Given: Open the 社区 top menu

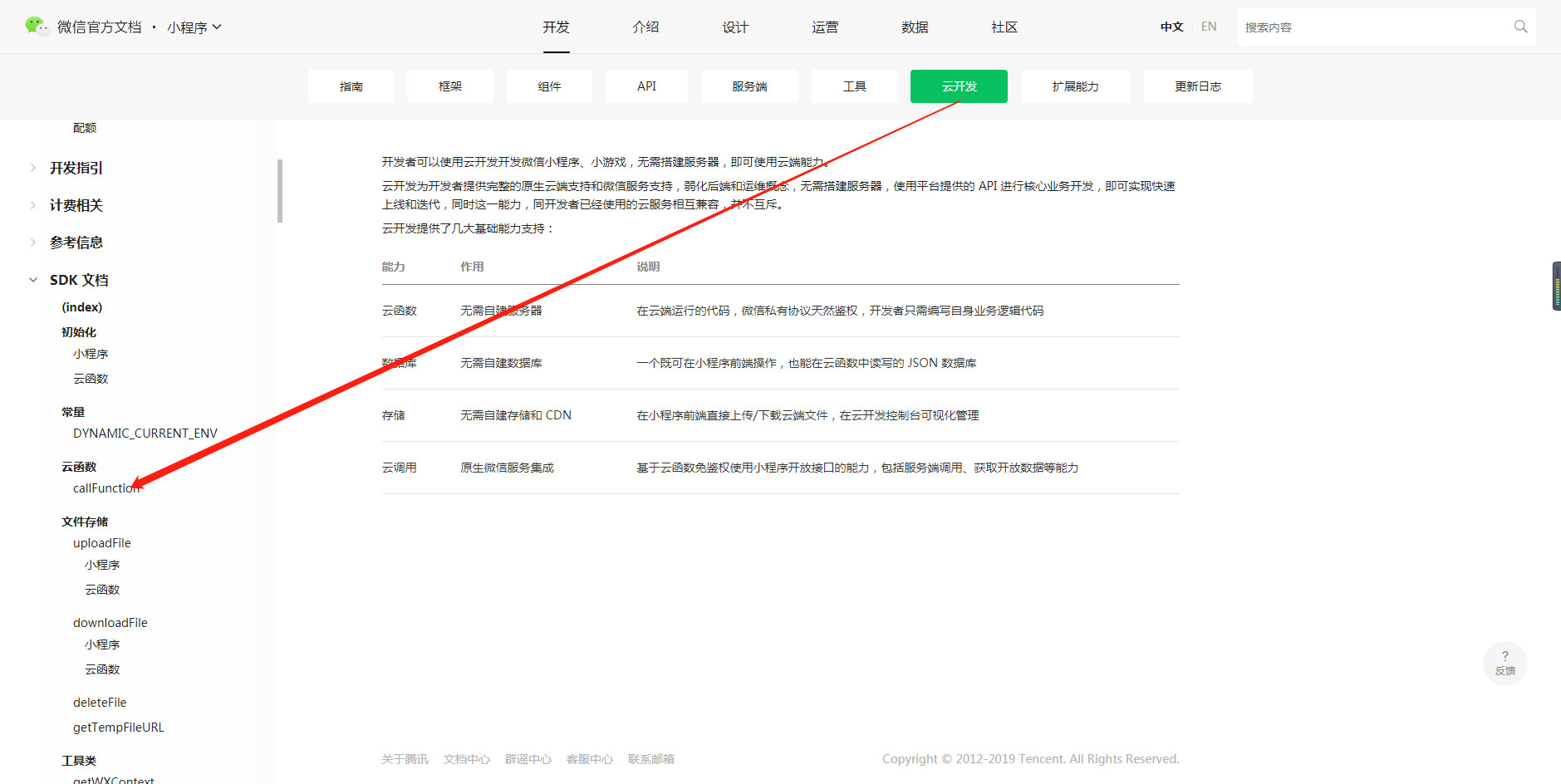Looking at the screenshot, I should click(1004, 27).
